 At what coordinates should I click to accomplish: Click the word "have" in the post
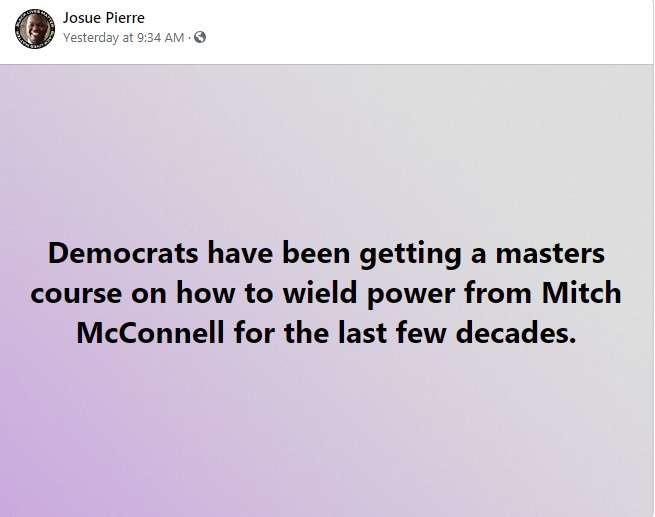(x=240, y=252)
